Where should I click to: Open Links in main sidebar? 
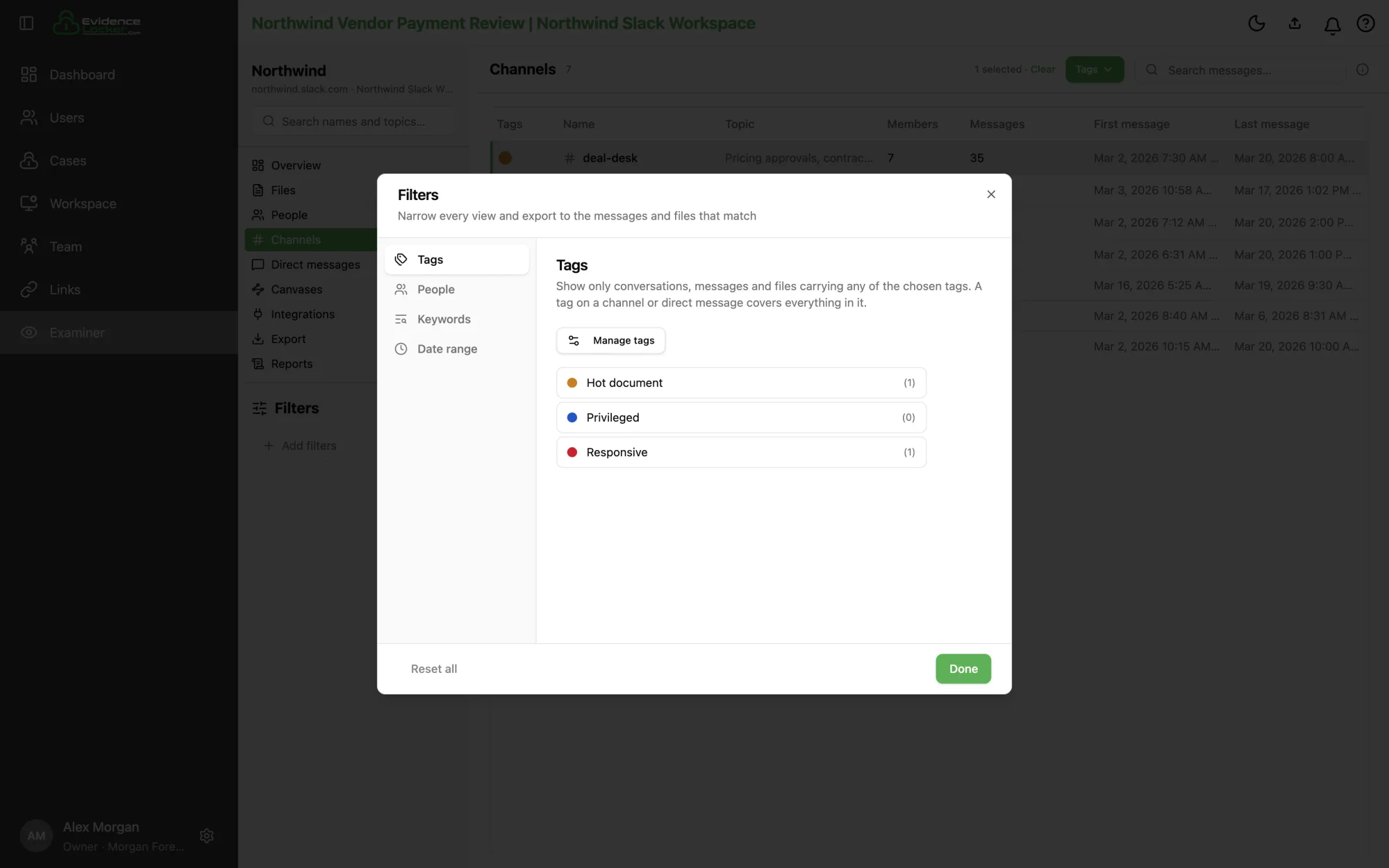(x=119, y=290)
